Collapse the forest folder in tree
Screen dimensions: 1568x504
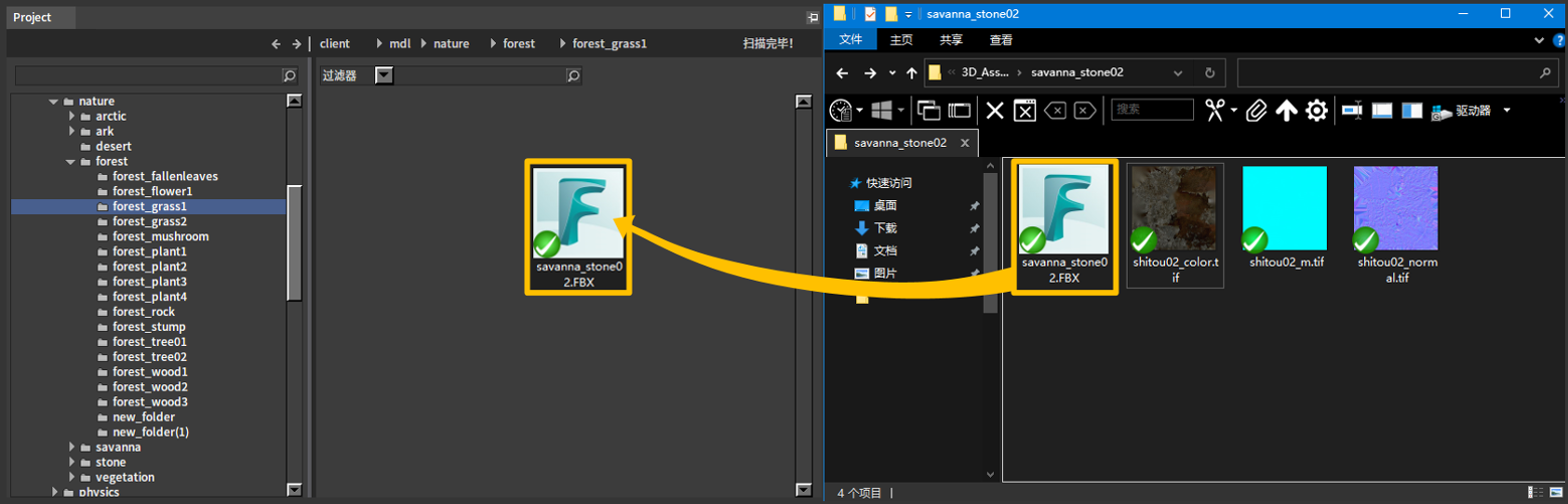click(71, 162)
